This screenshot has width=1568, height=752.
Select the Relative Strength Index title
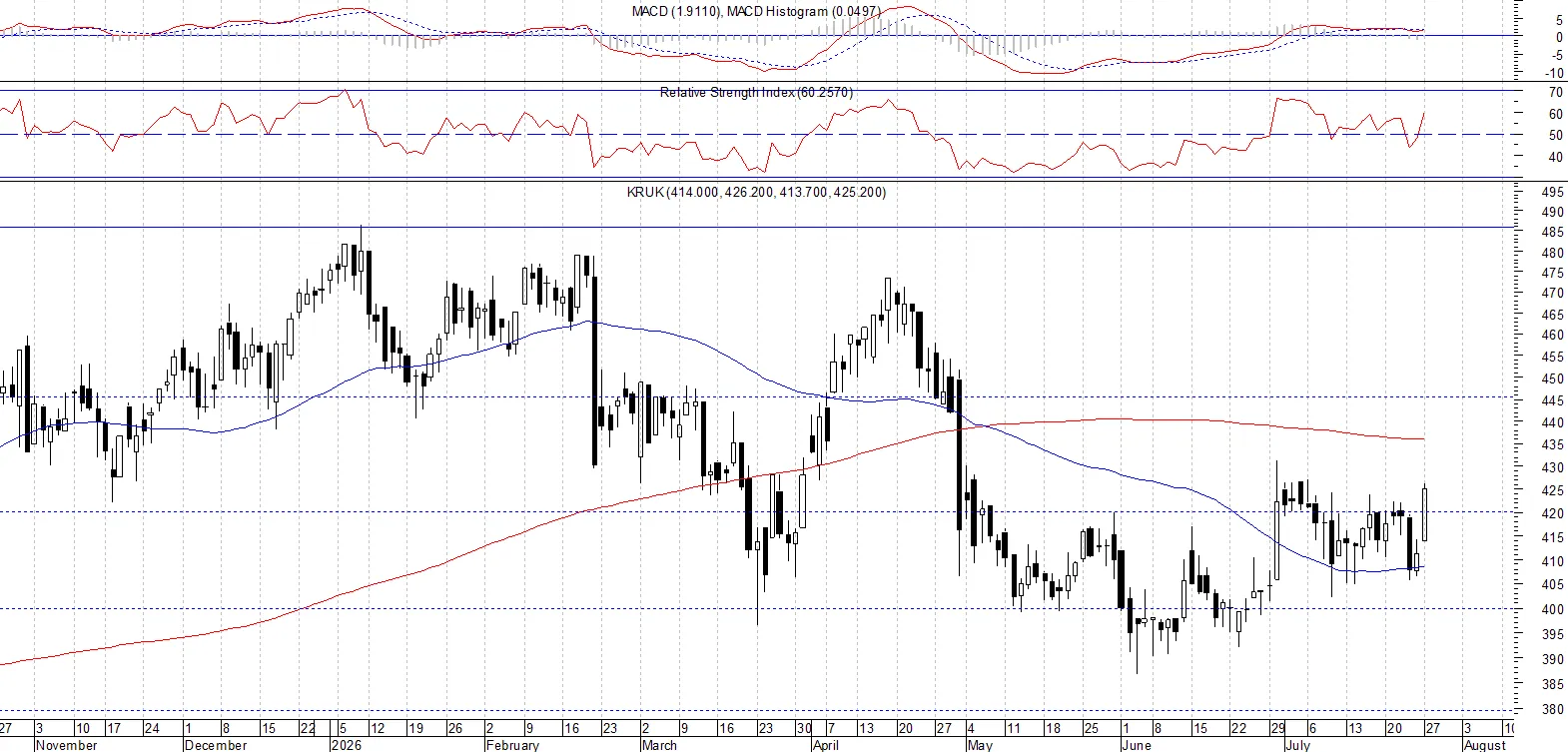(756, 92)
